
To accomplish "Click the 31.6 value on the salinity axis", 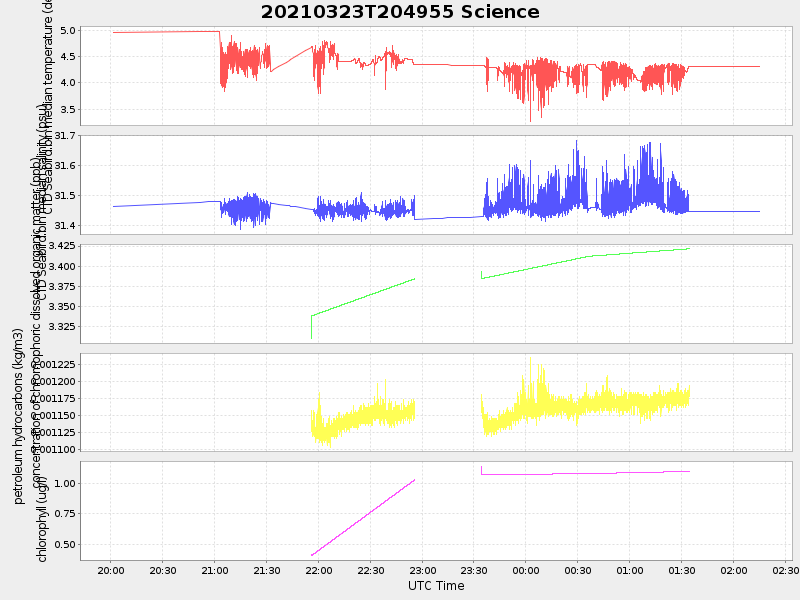I will [65, 166].
